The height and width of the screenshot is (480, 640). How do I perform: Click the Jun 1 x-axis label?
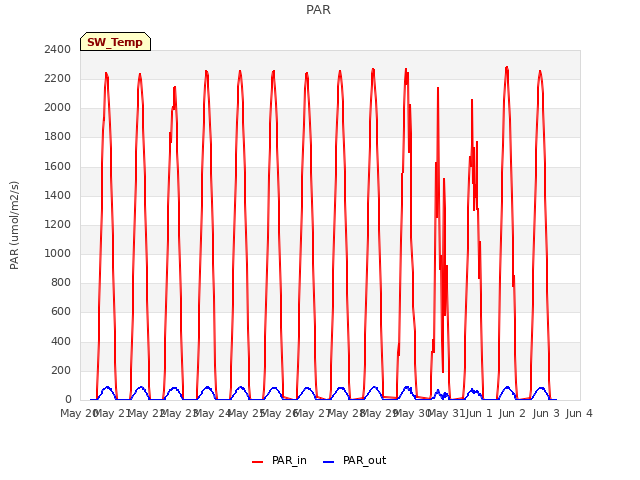[479, 413]
